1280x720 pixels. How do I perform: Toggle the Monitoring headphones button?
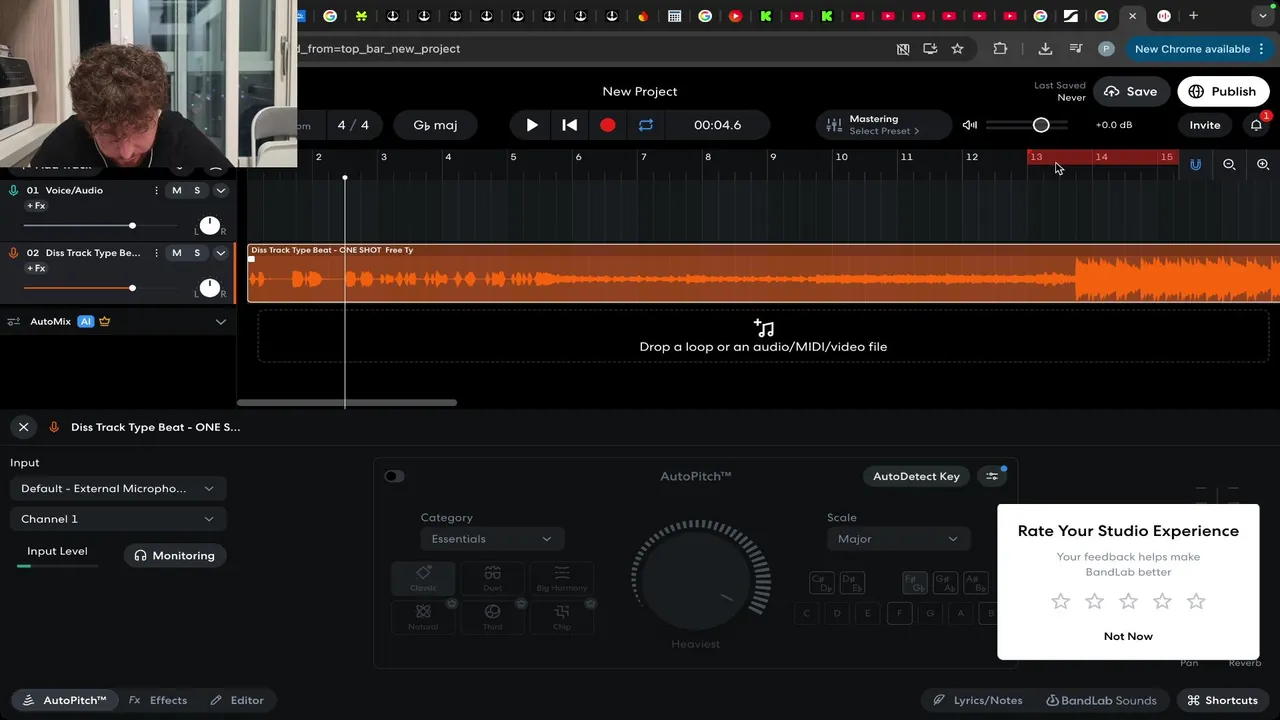176,556
